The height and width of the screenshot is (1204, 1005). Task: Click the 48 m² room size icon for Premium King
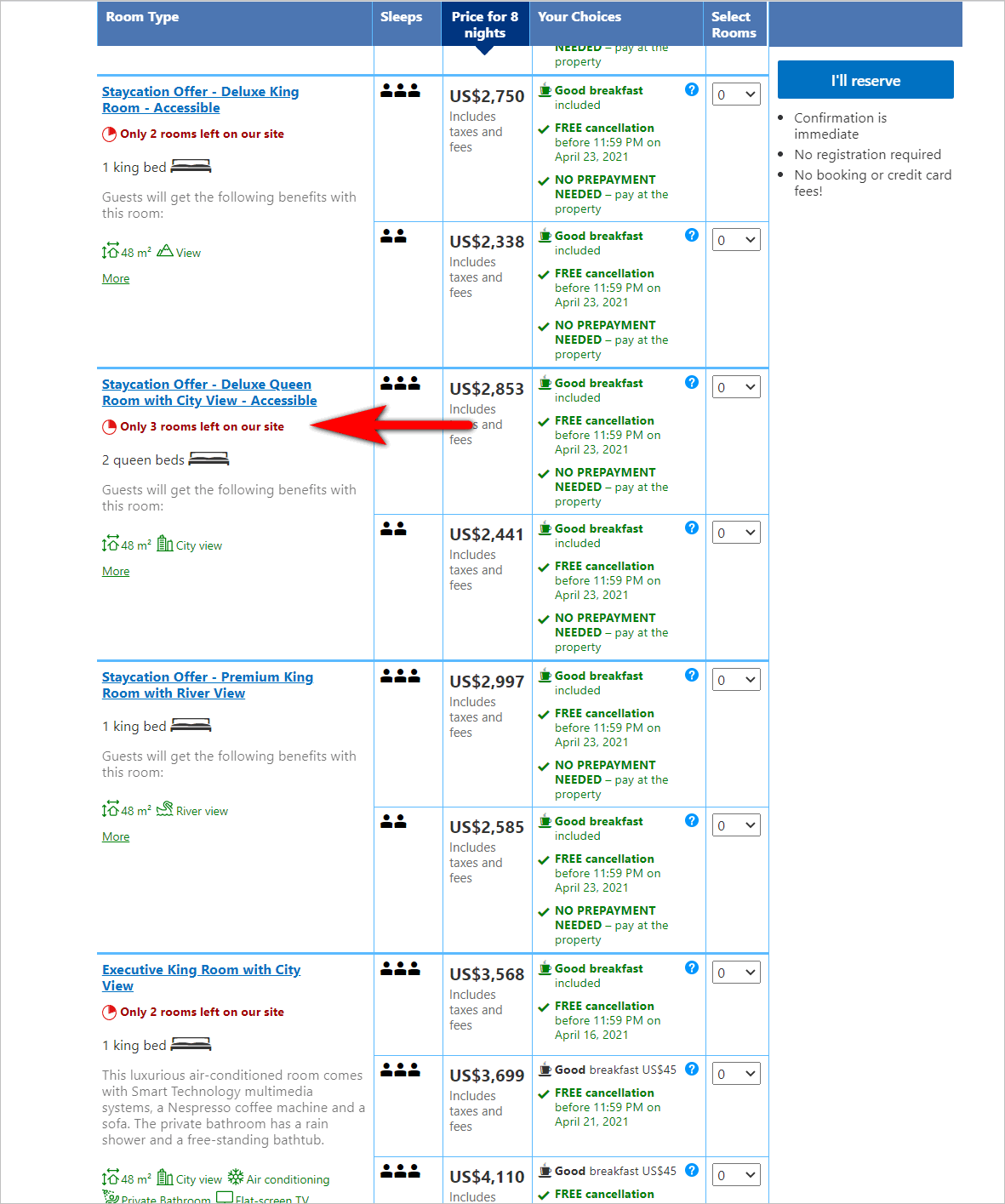click(x=111, y=809)
